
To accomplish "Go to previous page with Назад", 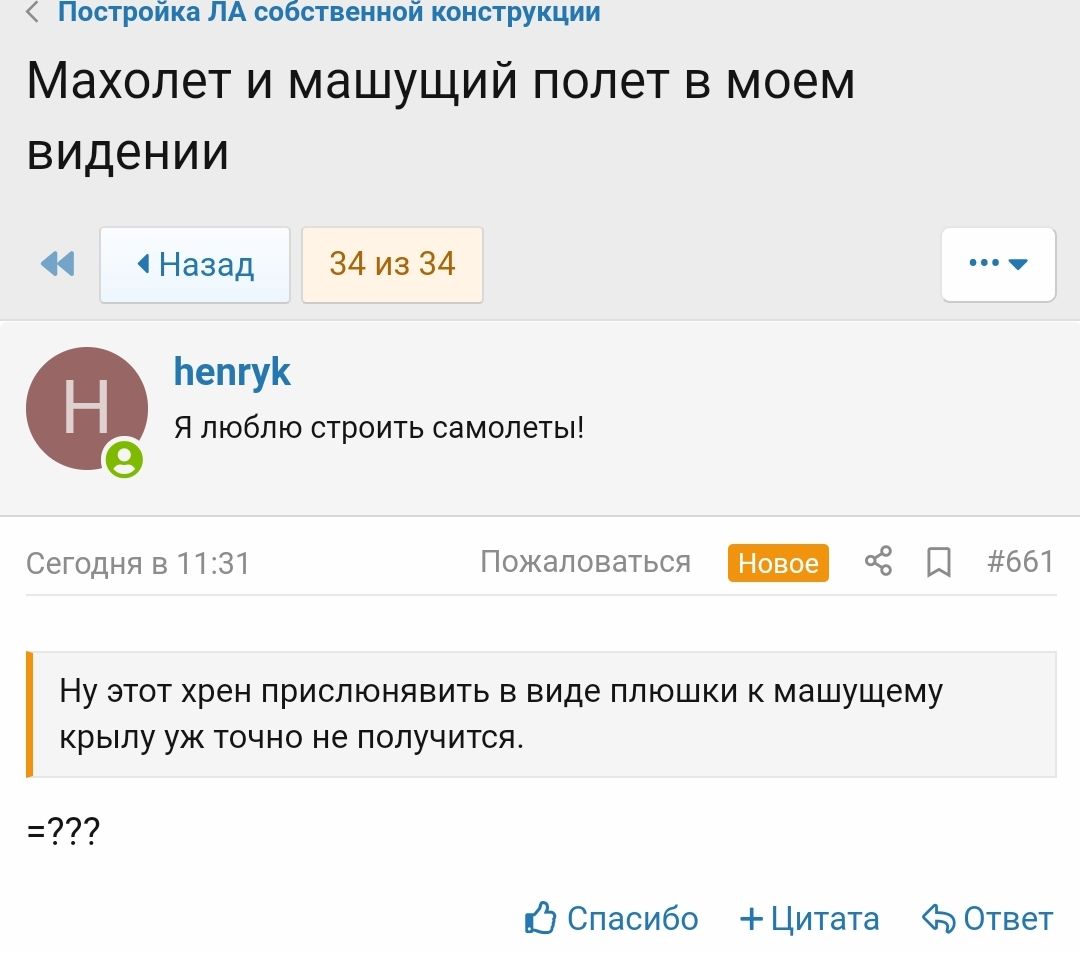I will [195, 265].
